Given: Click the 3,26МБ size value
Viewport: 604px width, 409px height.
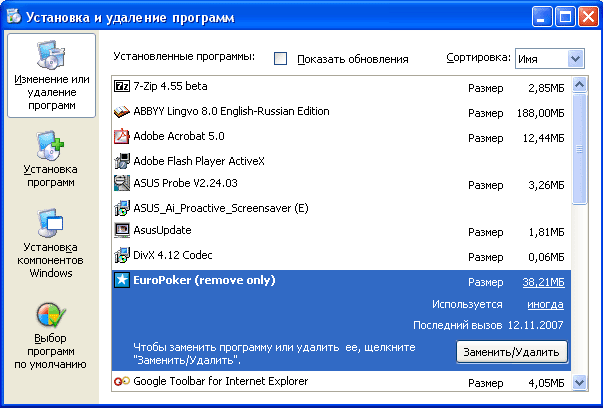Looking at the screenshot, I should tap(546, 185).
